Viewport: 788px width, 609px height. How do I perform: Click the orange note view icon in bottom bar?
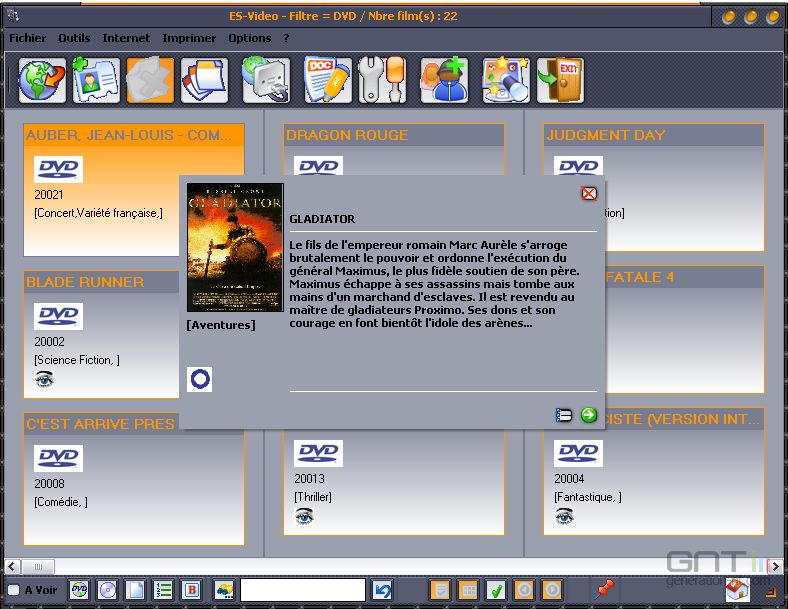coord(441,590)
